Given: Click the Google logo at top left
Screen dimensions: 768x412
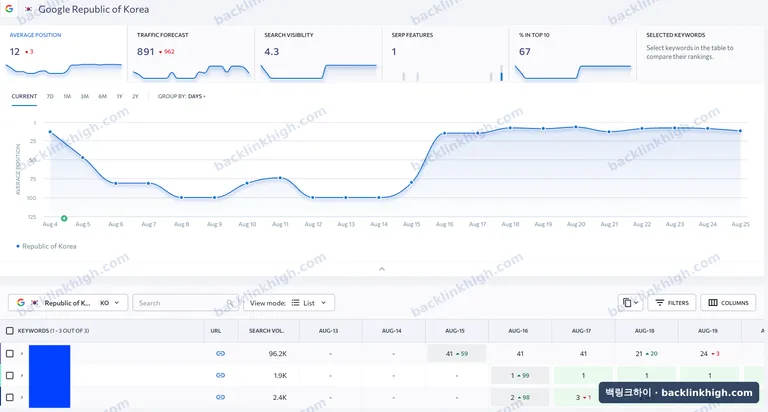Looking at the screenshot, I should click(x=9, y=9).
